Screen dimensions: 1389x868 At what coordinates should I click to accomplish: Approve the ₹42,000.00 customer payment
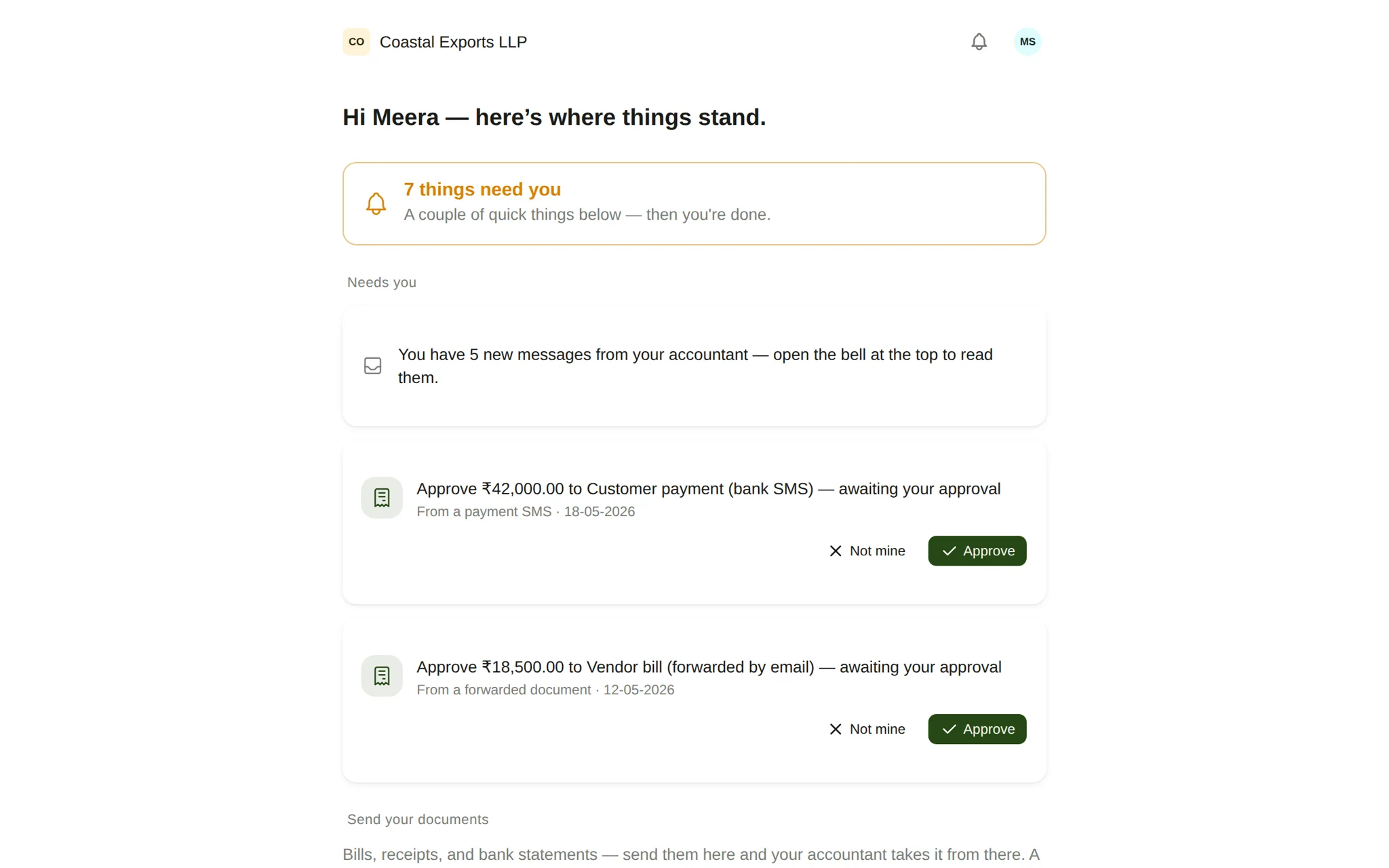pyautogui.click(x=977, y=551)
